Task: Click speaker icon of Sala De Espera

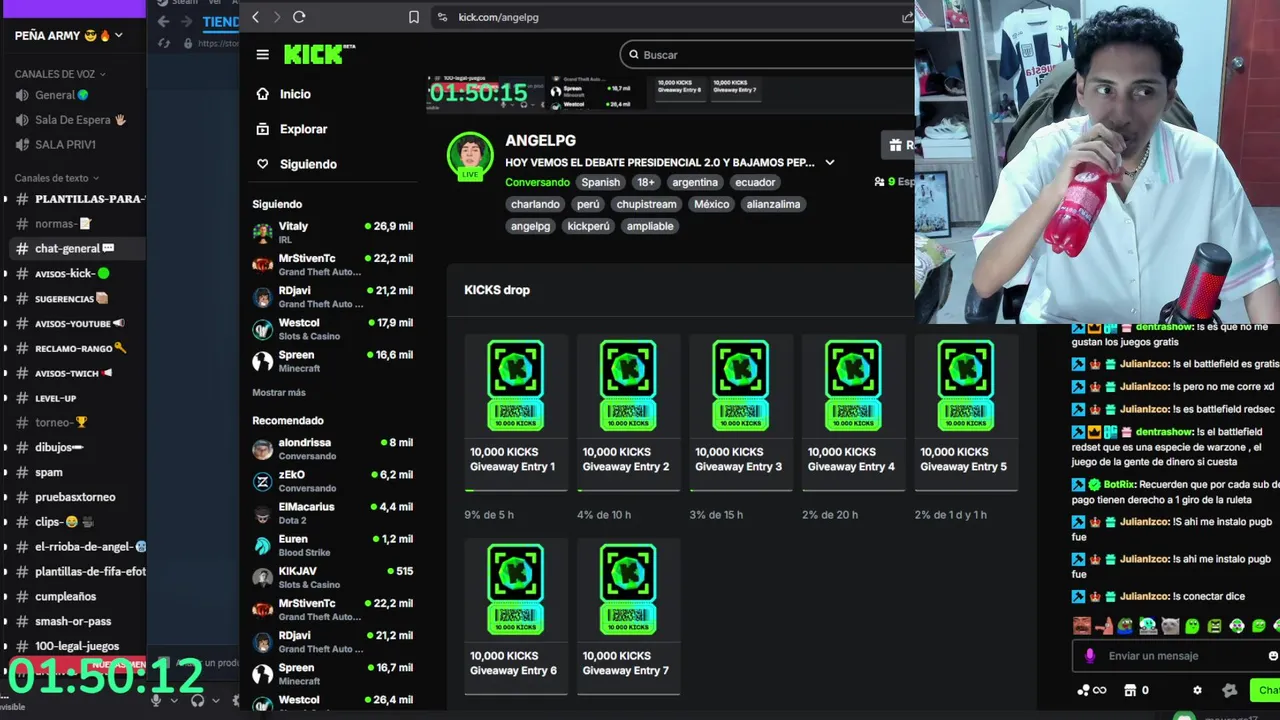Action: [22, 120]
